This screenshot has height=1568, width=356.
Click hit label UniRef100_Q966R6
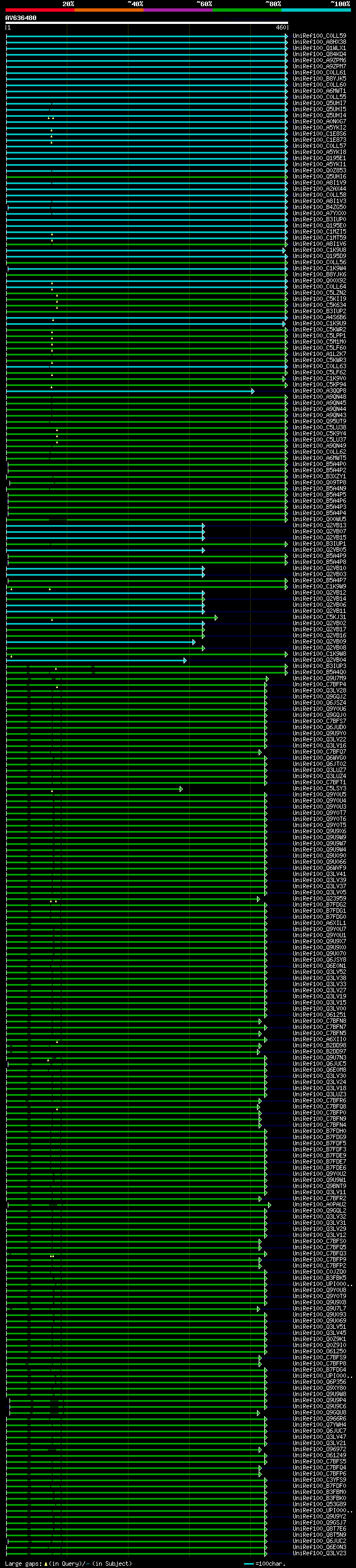click(x=319, y=1419)
